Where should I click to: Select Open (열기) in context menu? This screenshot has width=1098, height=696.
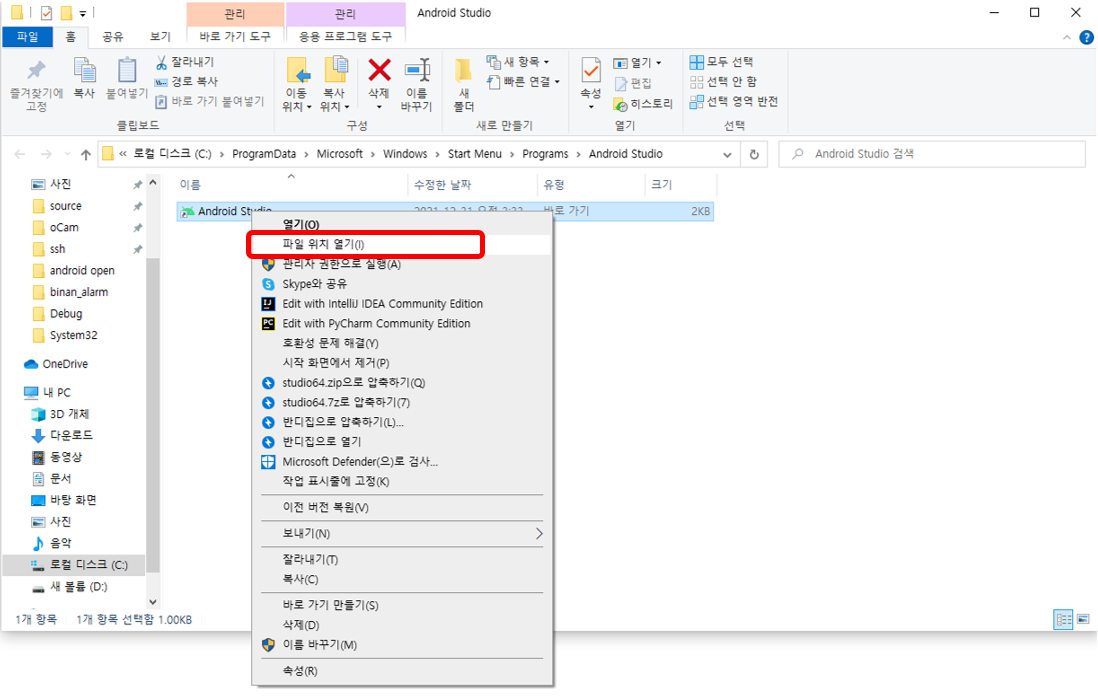[403, 225]
